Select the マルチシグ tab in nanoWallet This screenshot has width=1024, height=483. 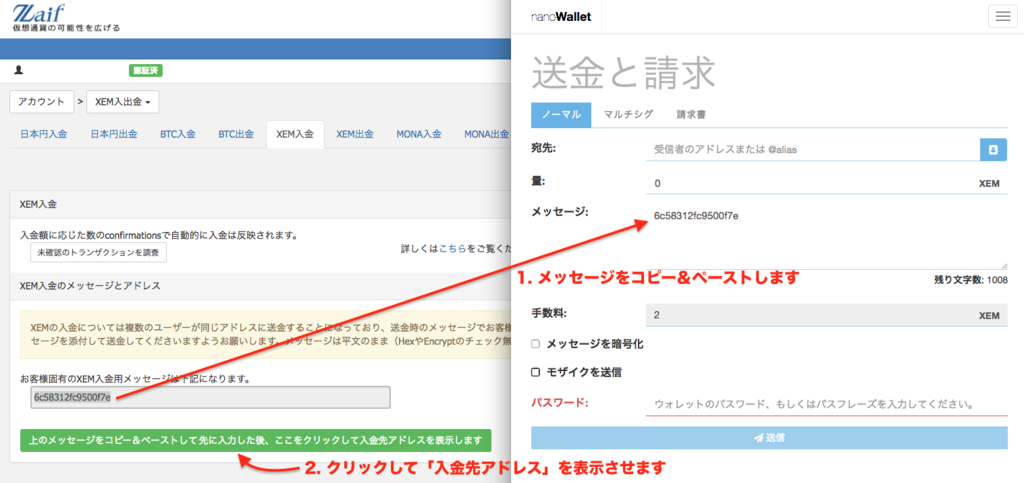628,114
